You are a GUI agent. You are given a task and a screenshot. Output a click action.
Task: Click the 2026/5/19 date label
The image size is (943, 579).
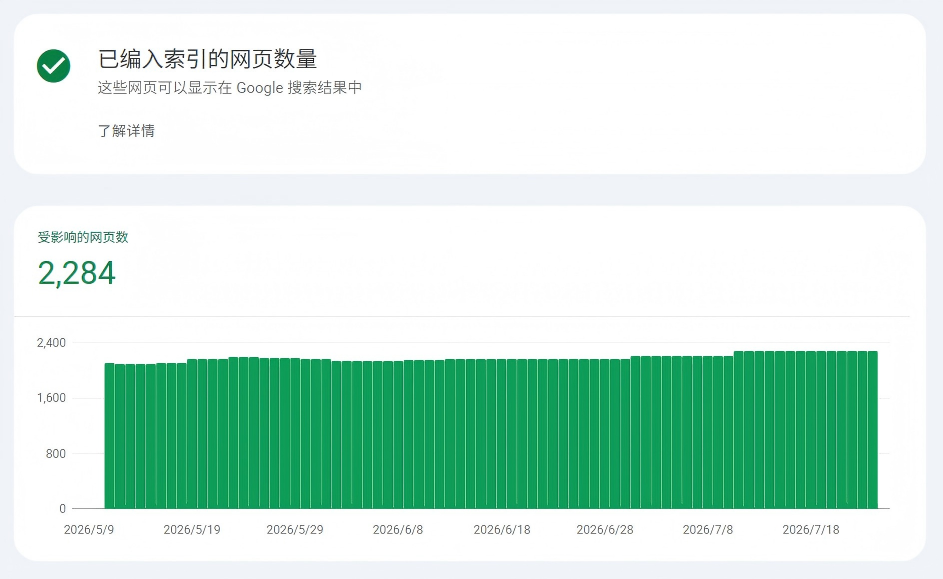(x=192, y=530)
